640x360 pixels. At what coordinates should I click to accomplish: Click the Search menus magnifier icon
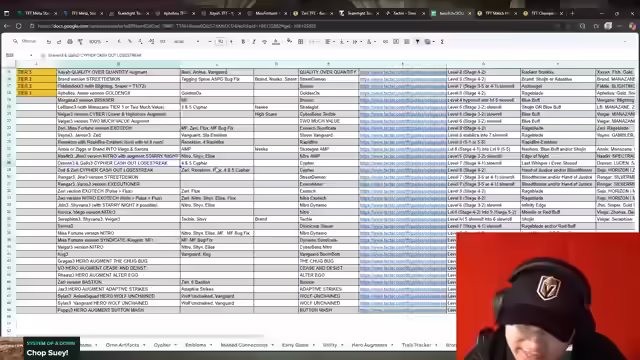15,41
